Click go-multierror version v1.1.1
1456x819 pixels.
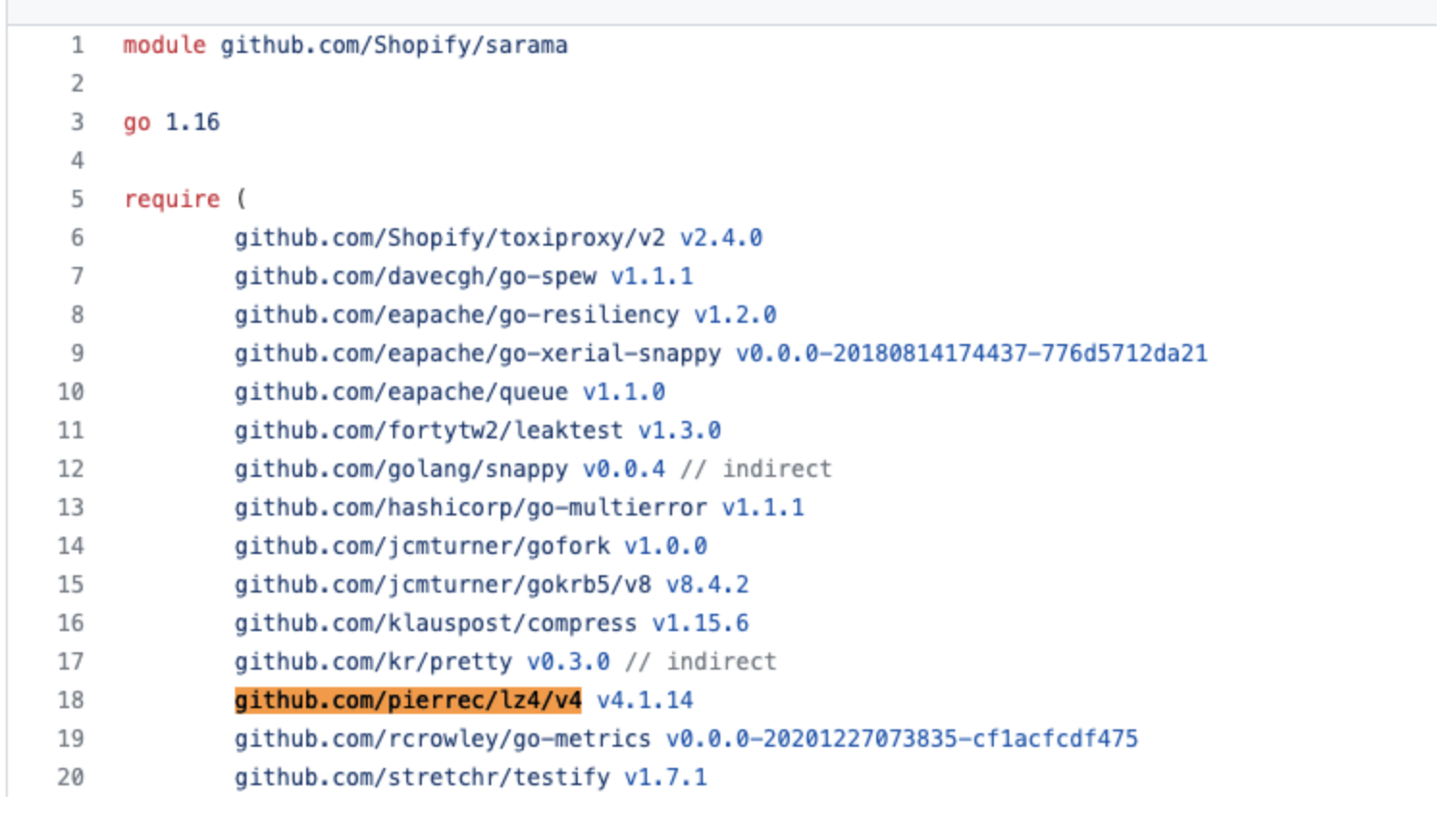tap(763, 508)
